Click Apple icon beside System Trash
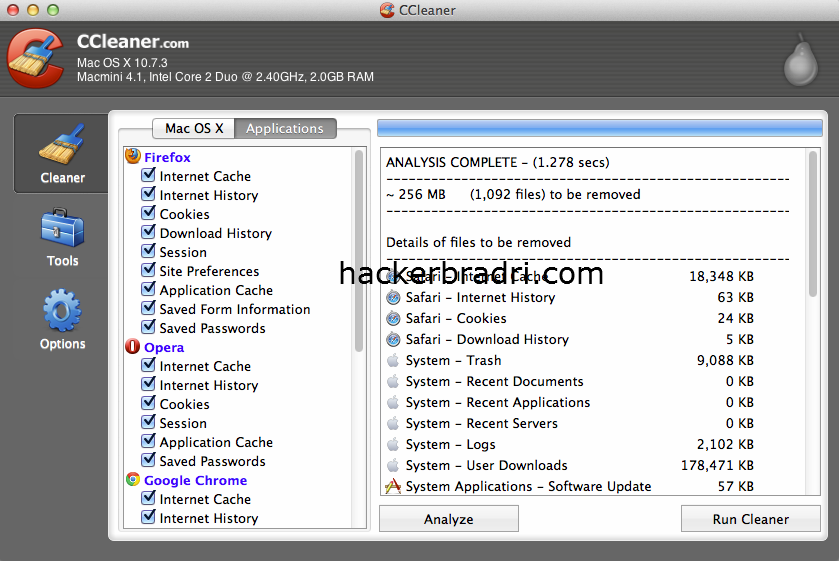Screen dimensions: 839x561 click(x=393, y=360)
